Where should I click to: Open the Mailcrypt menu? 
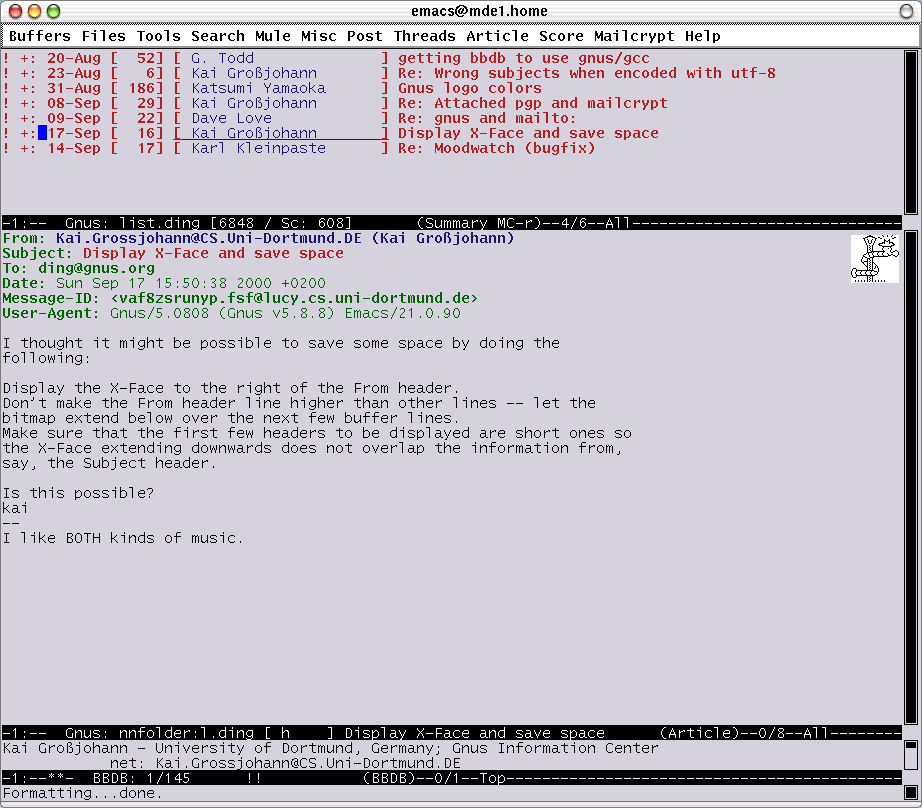click(634, 36)
